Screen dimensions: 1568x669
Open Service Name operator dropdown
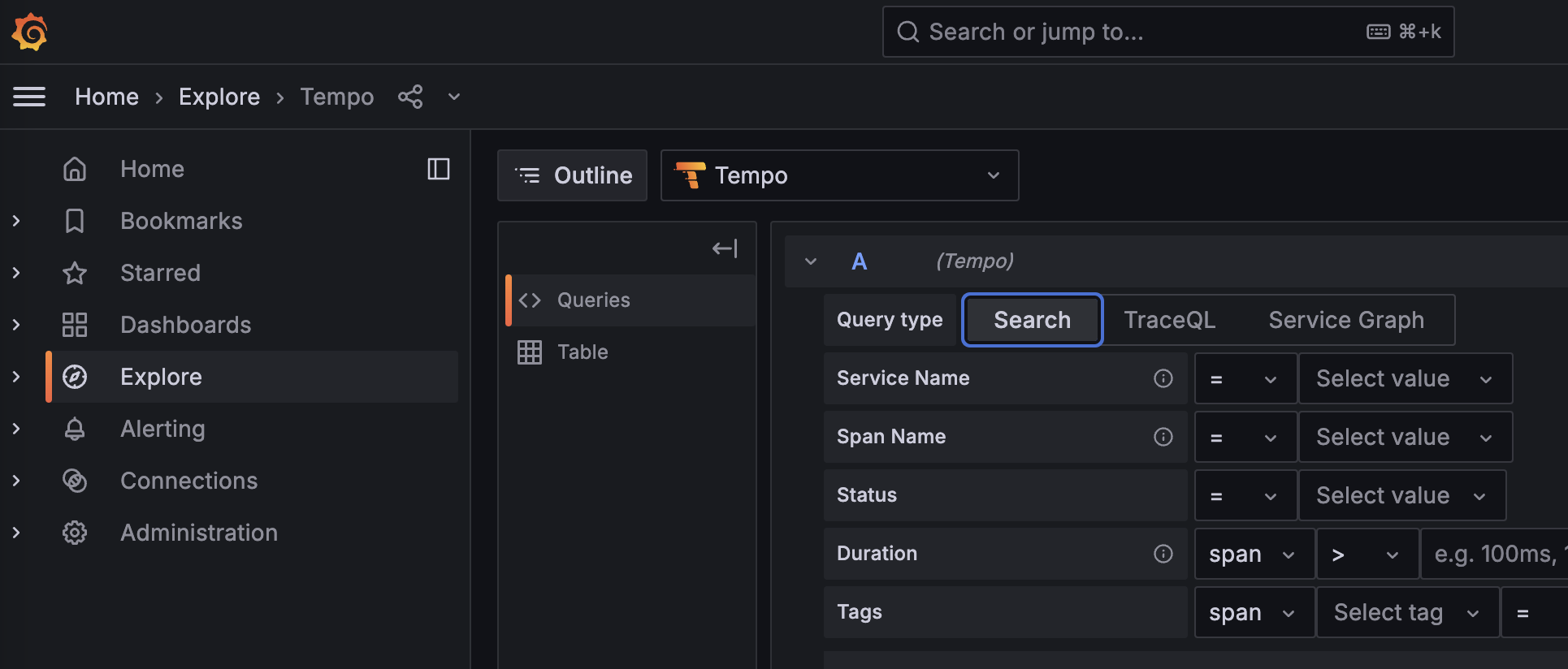(x=1245, y=378)
